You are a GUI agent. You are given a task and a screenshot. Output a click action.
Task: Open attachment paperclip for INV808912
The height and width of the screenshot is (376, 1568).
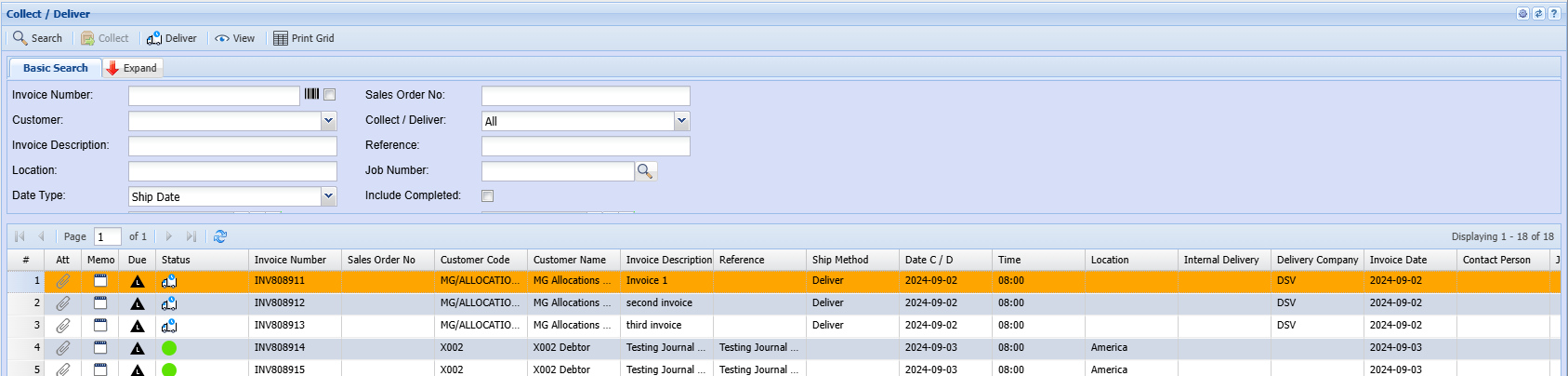click(x=62, y=303)
